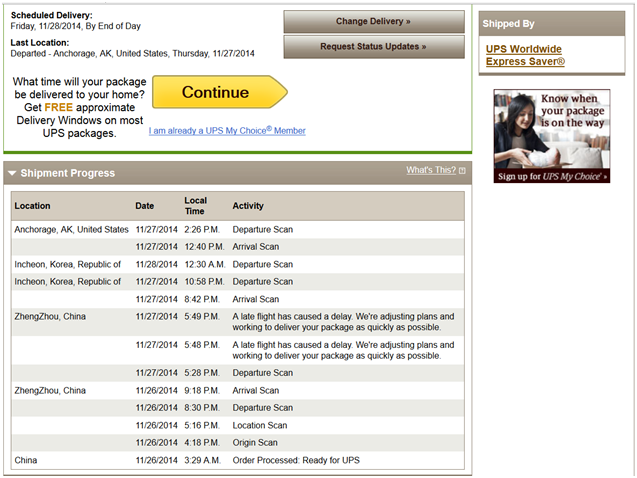Select ZhengZhou, China cell dated 11/27/2014
Image resolution: width=637 pixels, height=478 pixels.
[50, 317]
